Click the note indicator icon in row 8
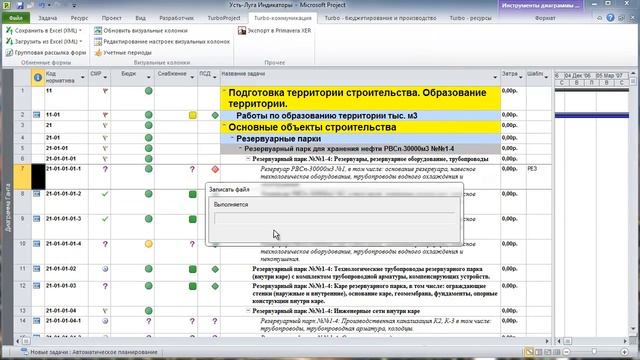The width and height of the screenshot is (640, 360). (x=37, y=194)
